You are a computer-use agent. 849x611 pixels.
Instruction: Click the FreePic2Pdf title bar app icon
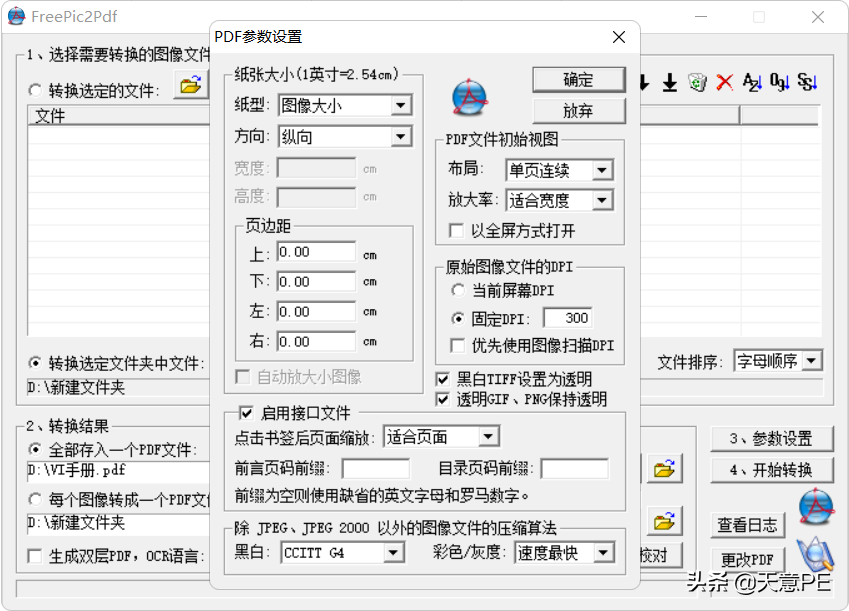coord(16,16)
